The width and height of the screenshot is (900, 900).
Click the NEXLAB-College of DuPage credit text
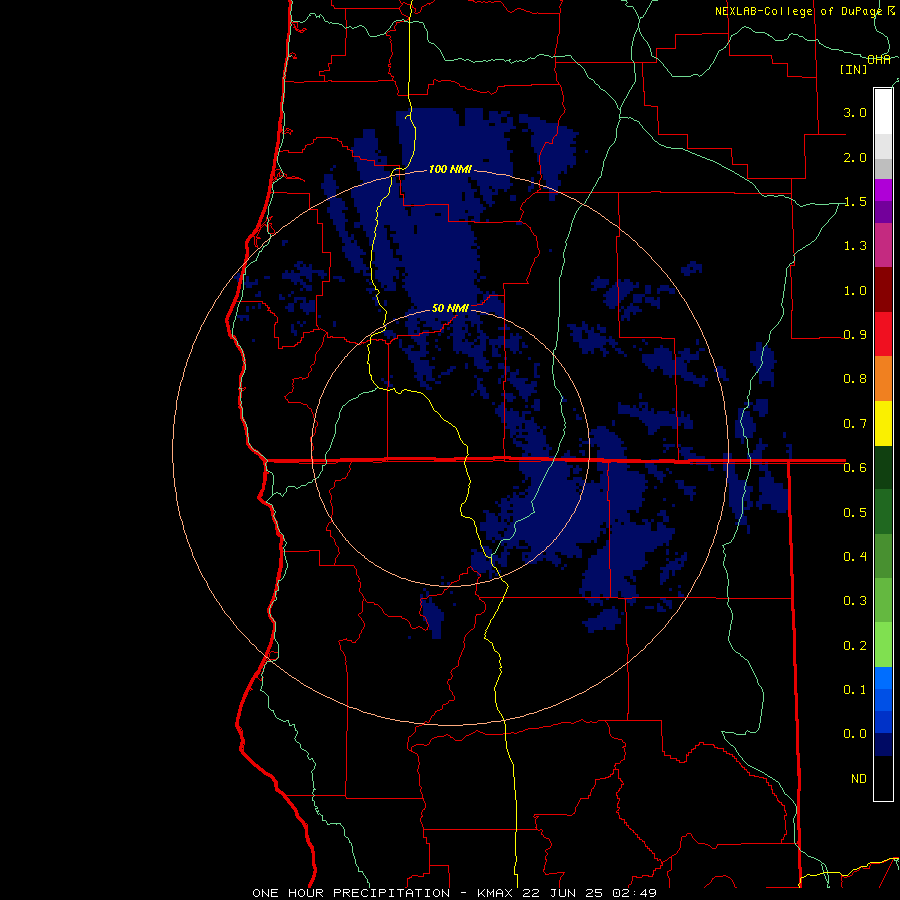(x=798, y=11)
